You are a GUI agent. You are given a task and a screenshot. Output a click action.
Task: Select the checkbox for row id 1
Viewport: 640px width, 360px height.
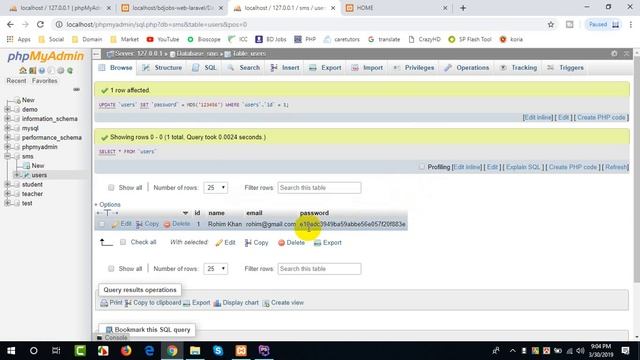pos(102,224)
